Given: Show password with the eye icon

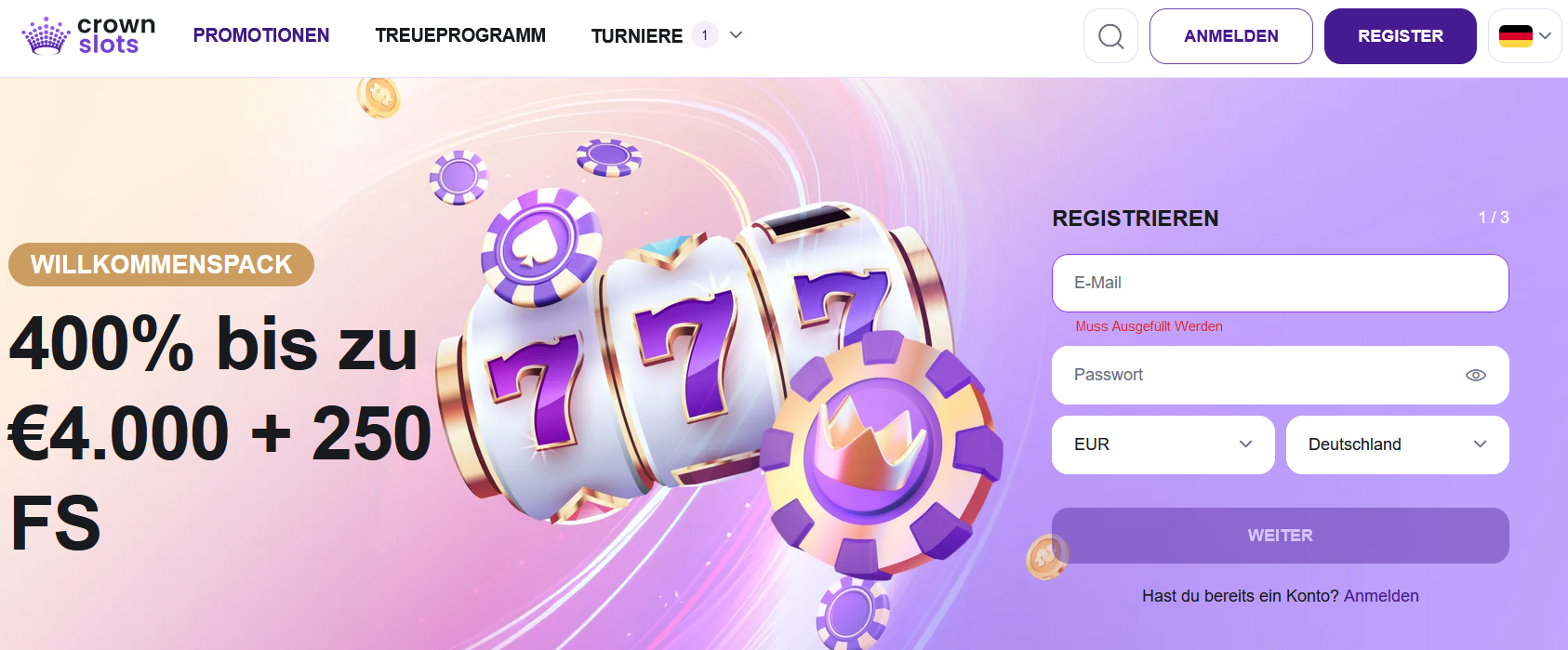Looking at the screenshot, I should 1476,375.
